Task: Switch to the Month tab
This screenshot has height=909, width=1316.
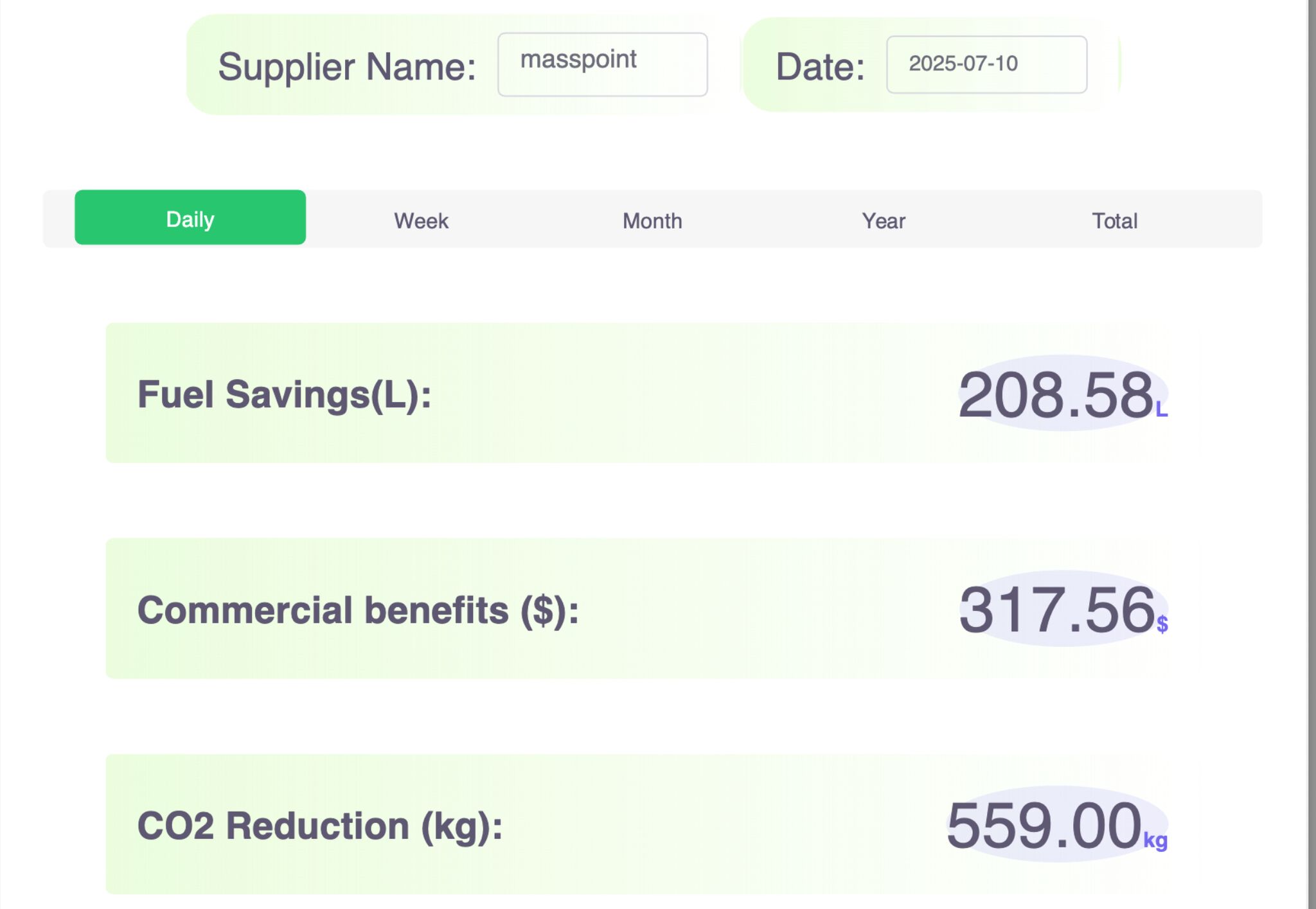Action: pos(652,220)
